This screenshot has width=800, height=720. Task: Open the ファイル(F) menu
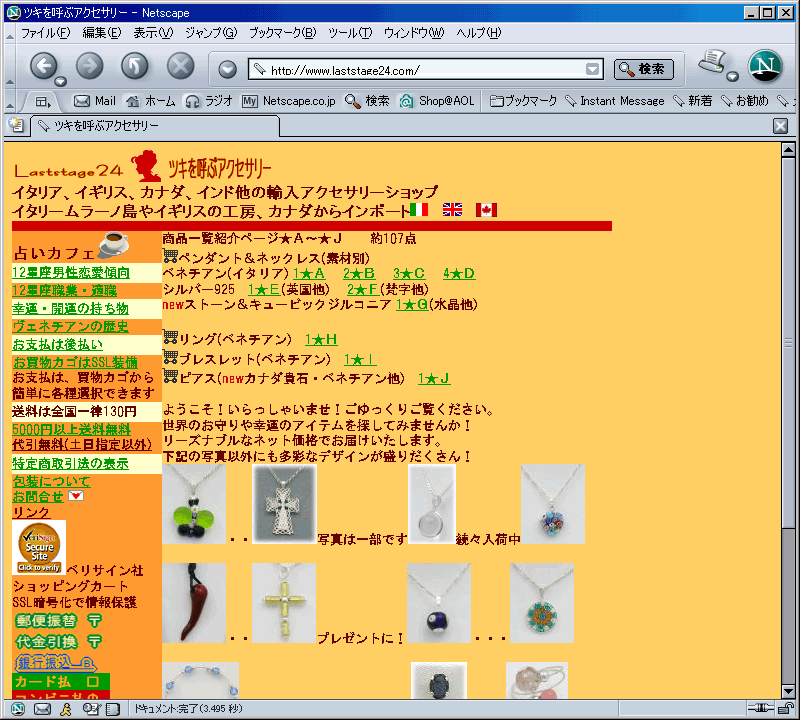click(x=45, y=33)
